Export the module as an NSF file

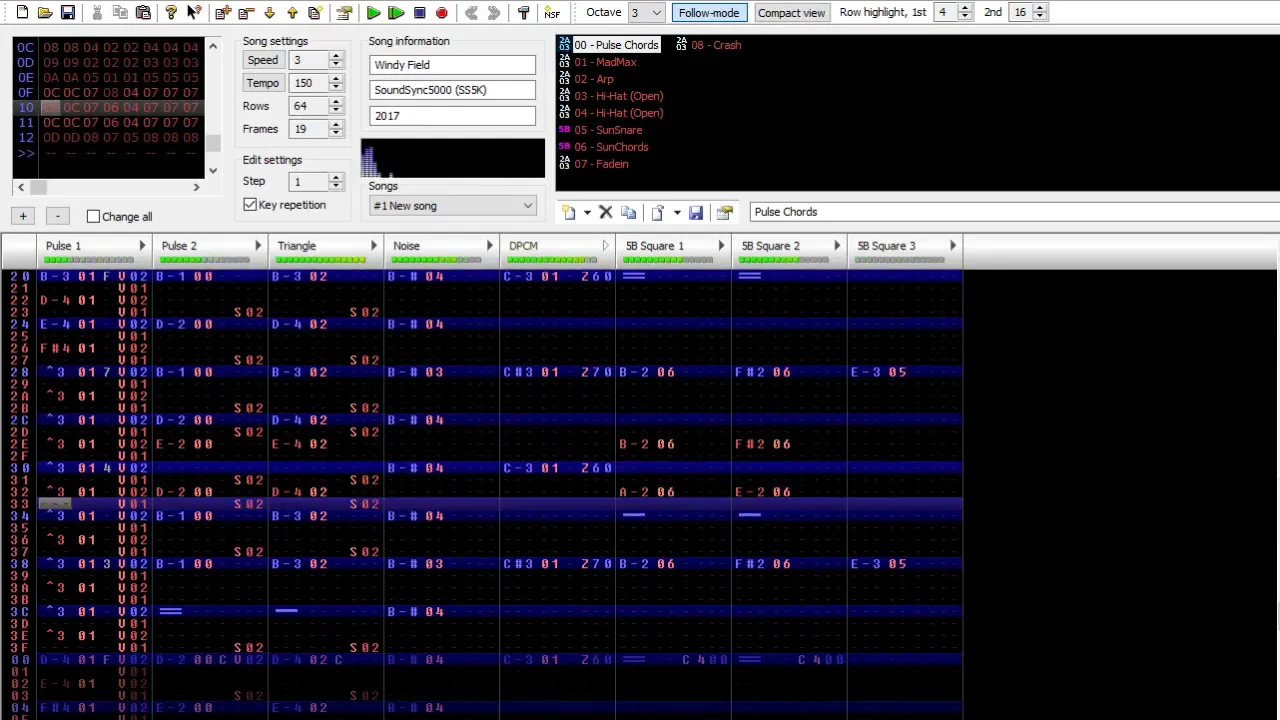(x=552, y=13)
